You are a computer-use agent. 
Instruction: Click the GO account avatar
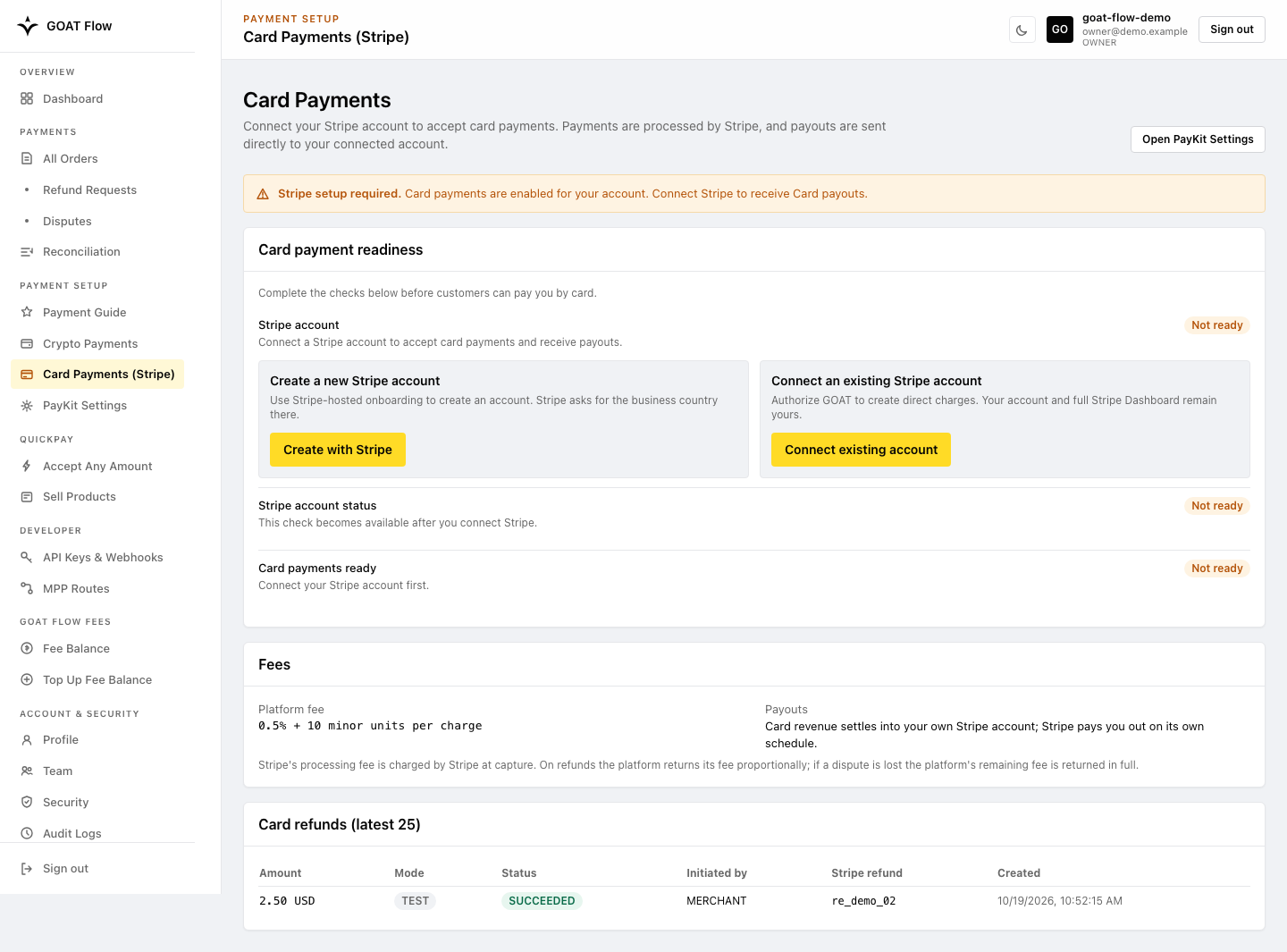1060,29
